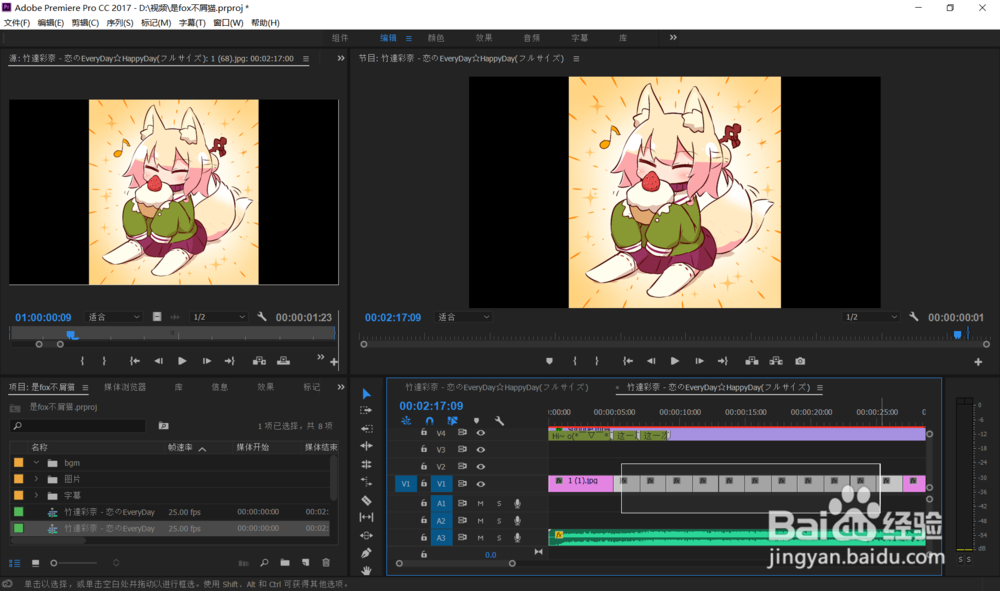Select the Ripple Edit tool
This screenshot has width=1000, height=591.
click(x=366, y=428)
